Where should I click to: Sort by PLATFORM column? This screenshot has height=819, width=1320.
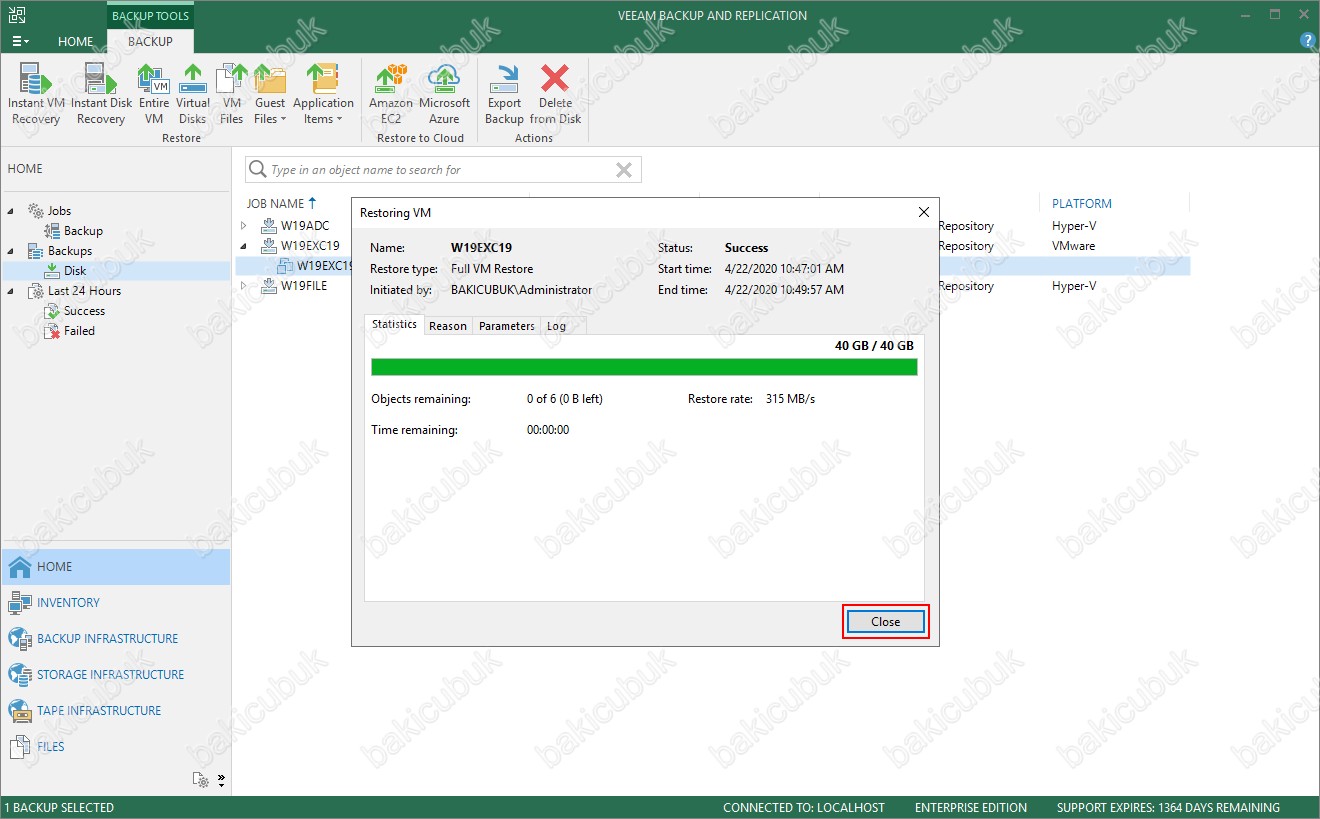point(1081,203)
